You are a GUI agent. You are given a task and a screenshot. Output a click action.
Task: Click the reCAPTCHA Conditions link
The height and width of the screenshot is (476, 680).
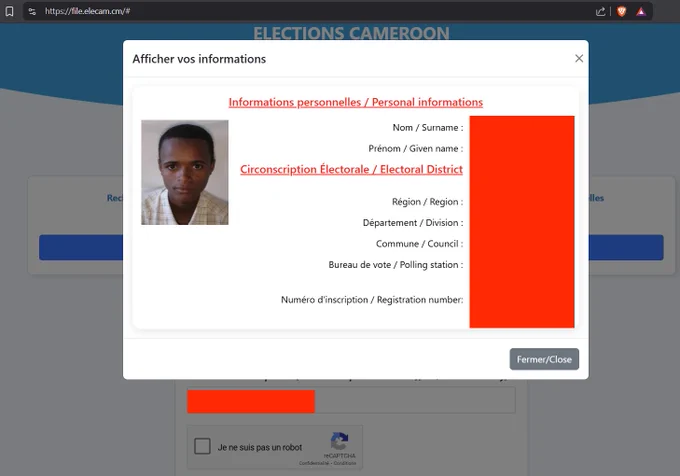click(x=345, y=463)
